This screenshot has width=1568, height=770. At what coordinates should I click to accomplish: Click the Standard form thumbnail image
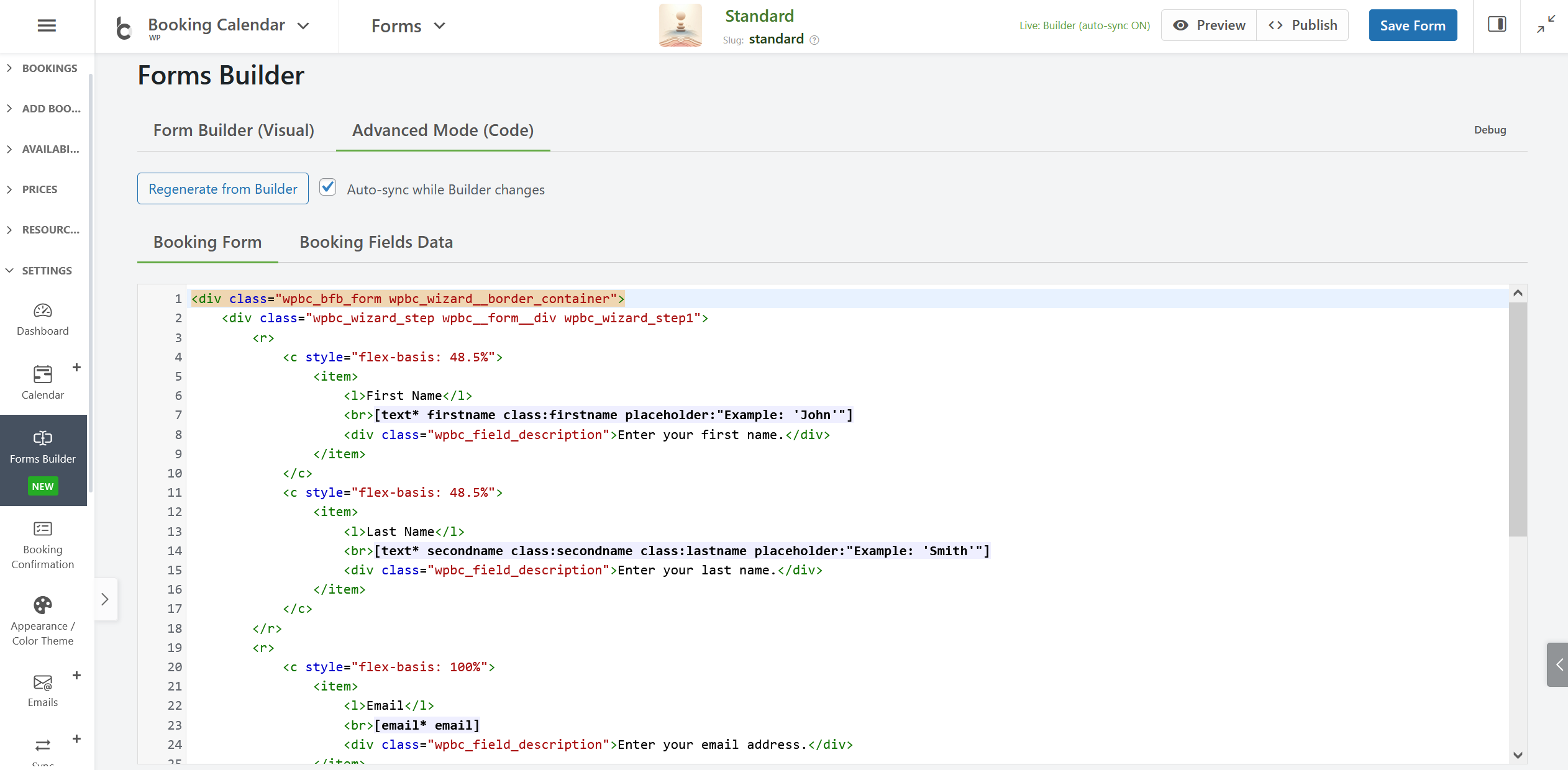coord(680,25)
